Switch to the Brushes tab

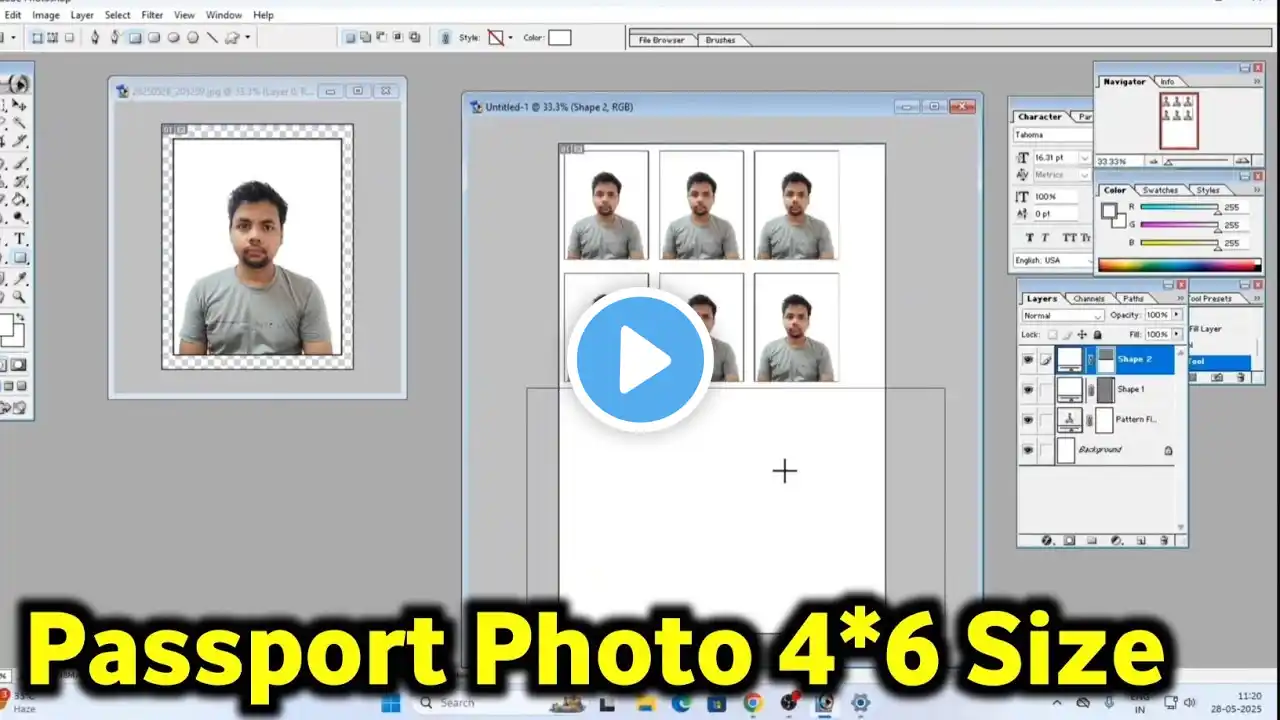[x=720, y=40]
